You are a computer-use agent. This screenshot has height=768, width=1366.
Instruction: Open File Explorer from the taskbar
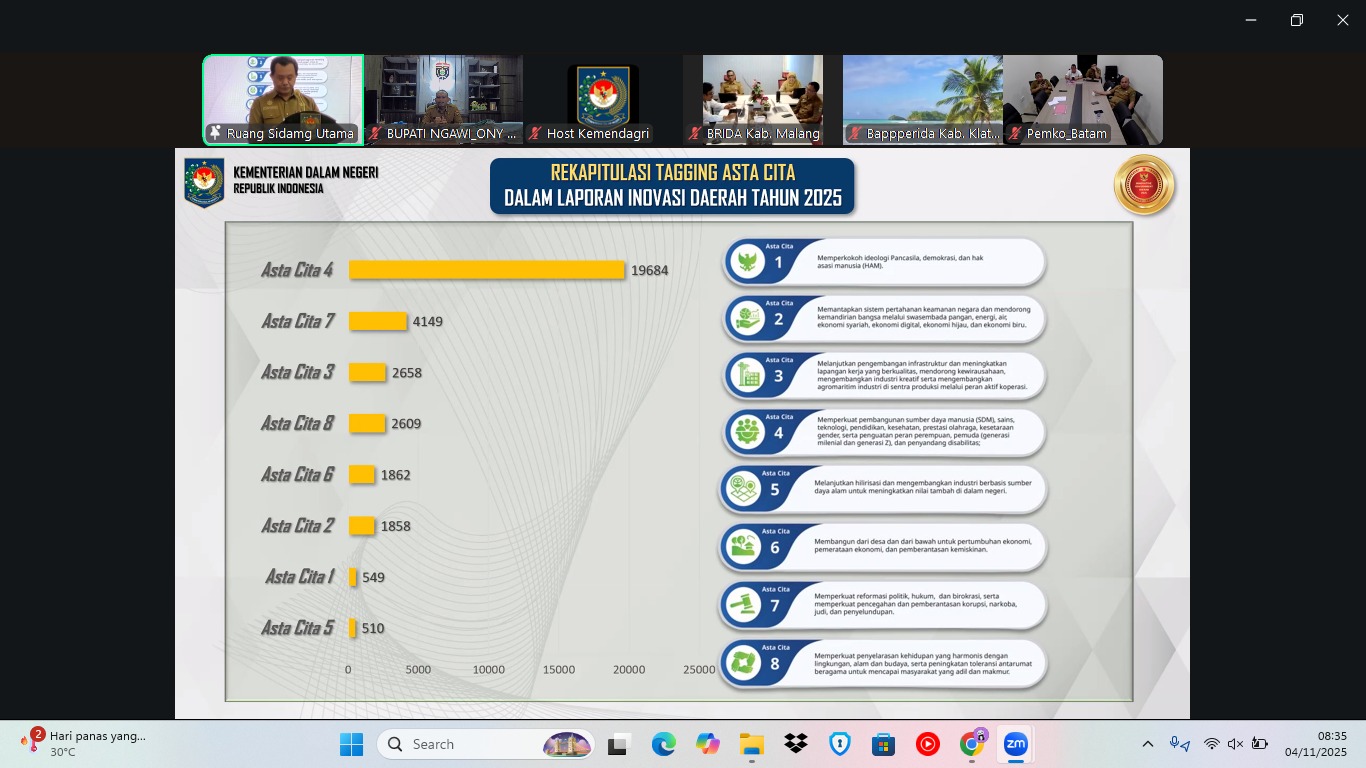pyautogui.click(x=752, y=744)
